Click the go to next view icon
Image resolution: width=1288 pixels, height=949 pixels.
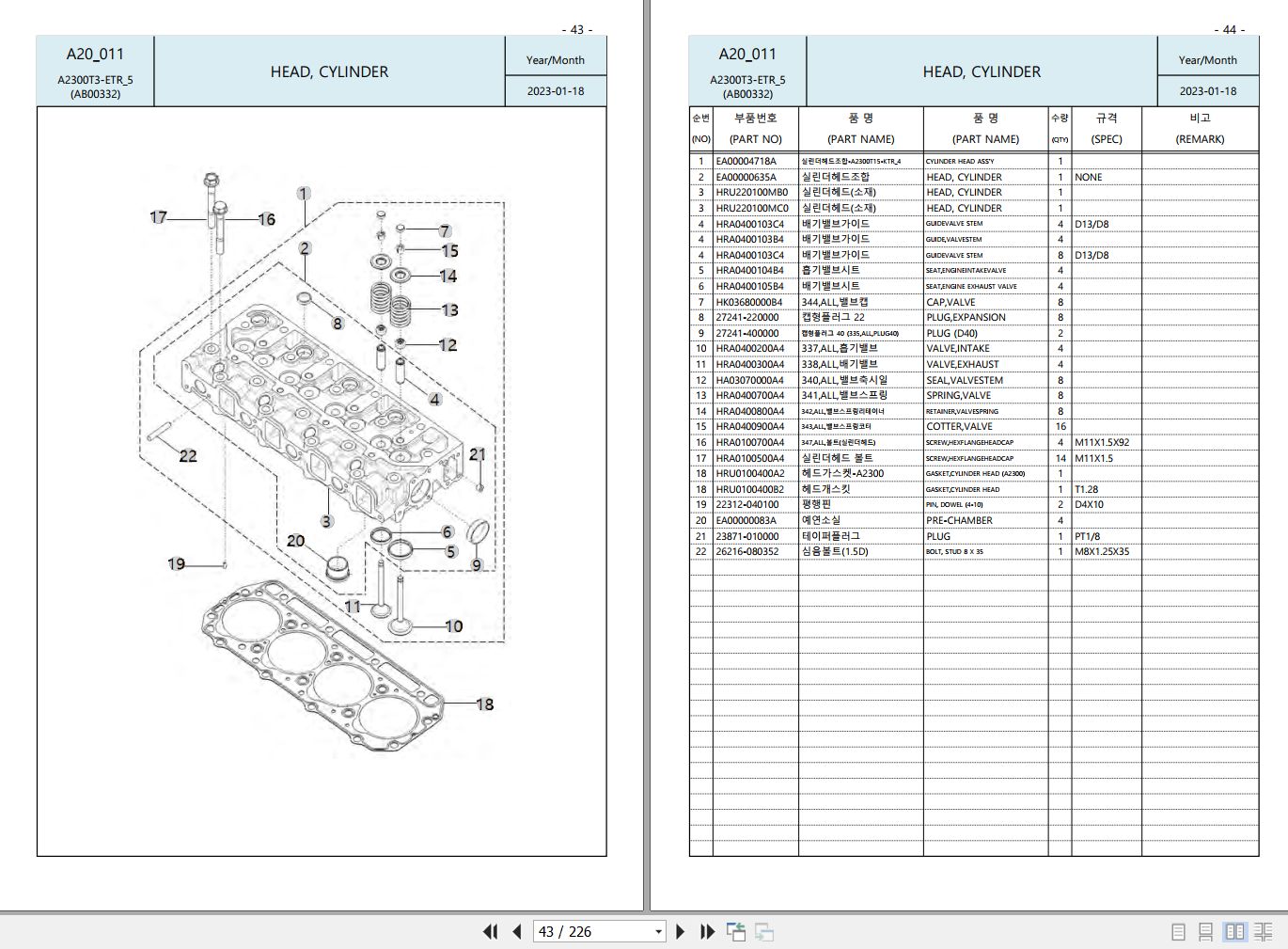[x=764, y=932]
